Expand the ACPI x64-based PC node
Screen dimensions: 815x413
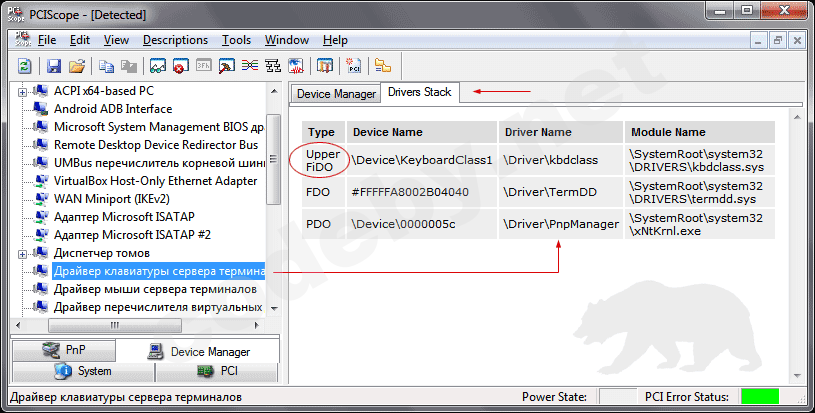22,91
